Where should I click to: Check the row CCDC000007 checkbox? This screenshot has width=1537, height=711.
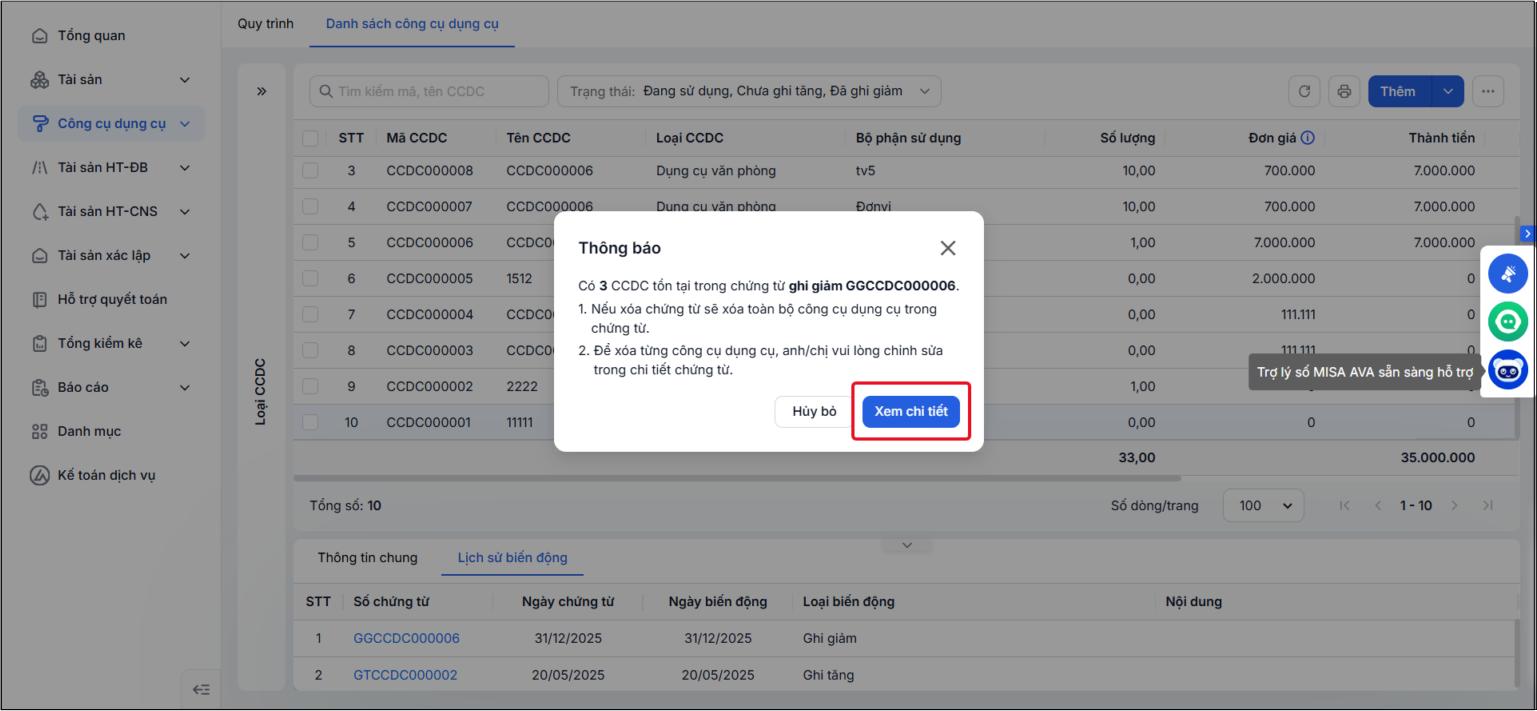tap(310, 207)
